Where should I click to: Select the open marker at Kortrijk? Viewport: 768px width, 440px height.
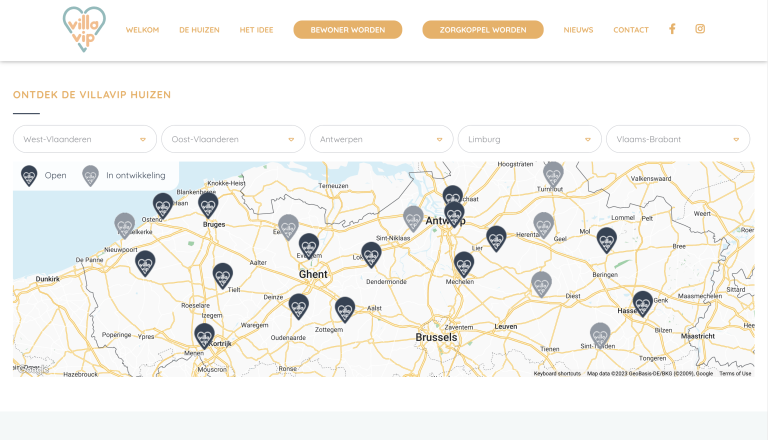click(204, 336)
